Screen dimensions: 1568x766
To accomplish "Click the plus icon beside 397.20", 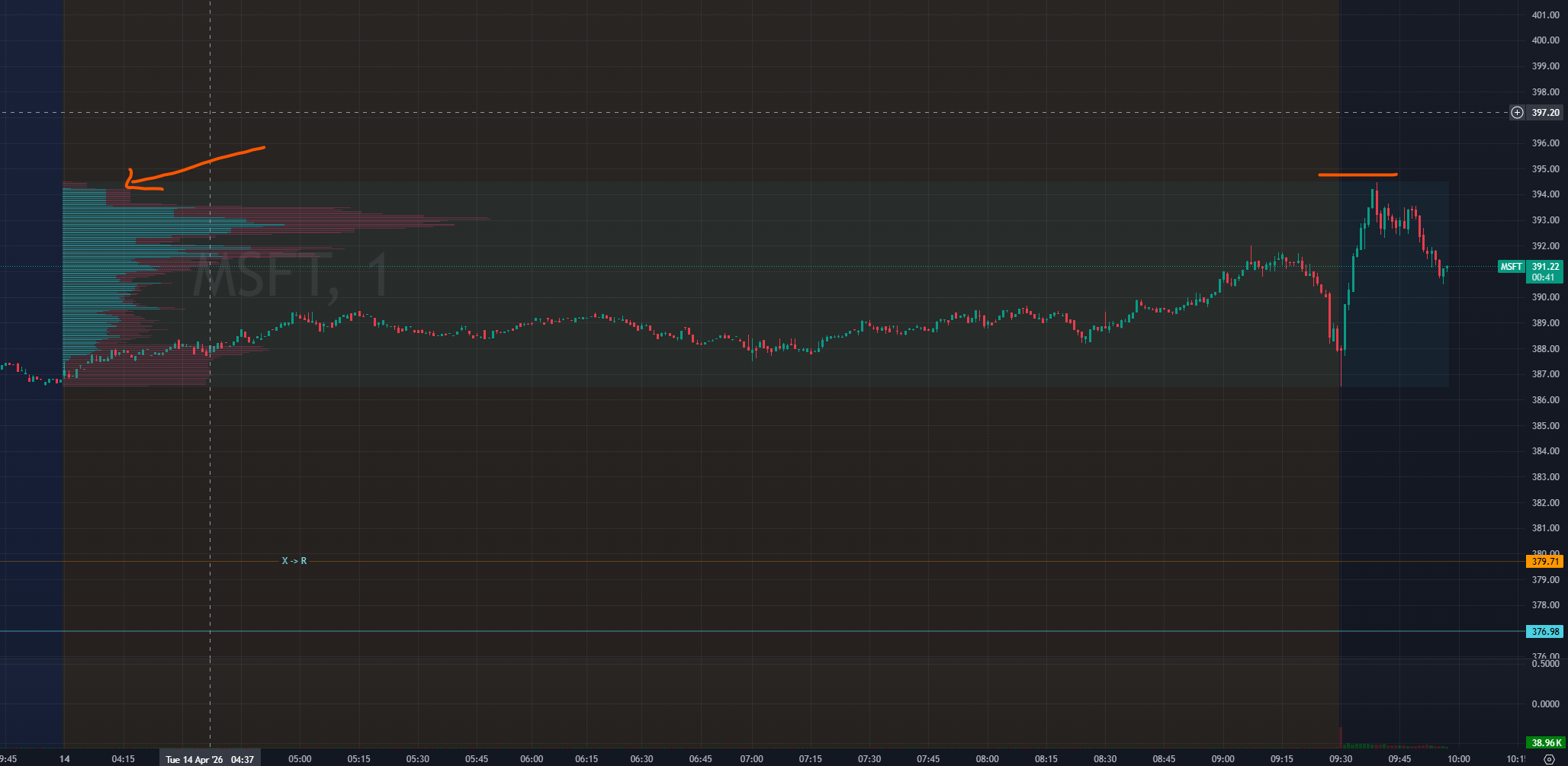I will click(x=1517, y=113).
